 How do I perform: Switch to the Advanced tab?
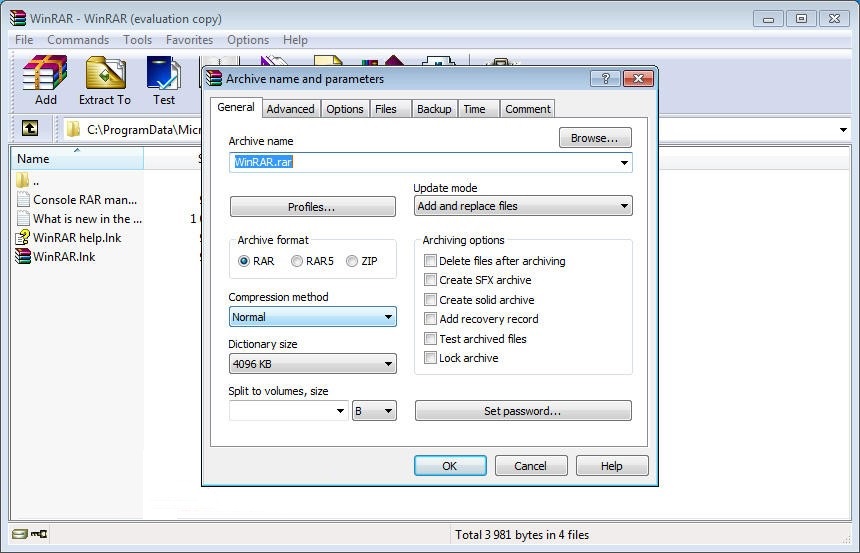[x=290, y=109]
